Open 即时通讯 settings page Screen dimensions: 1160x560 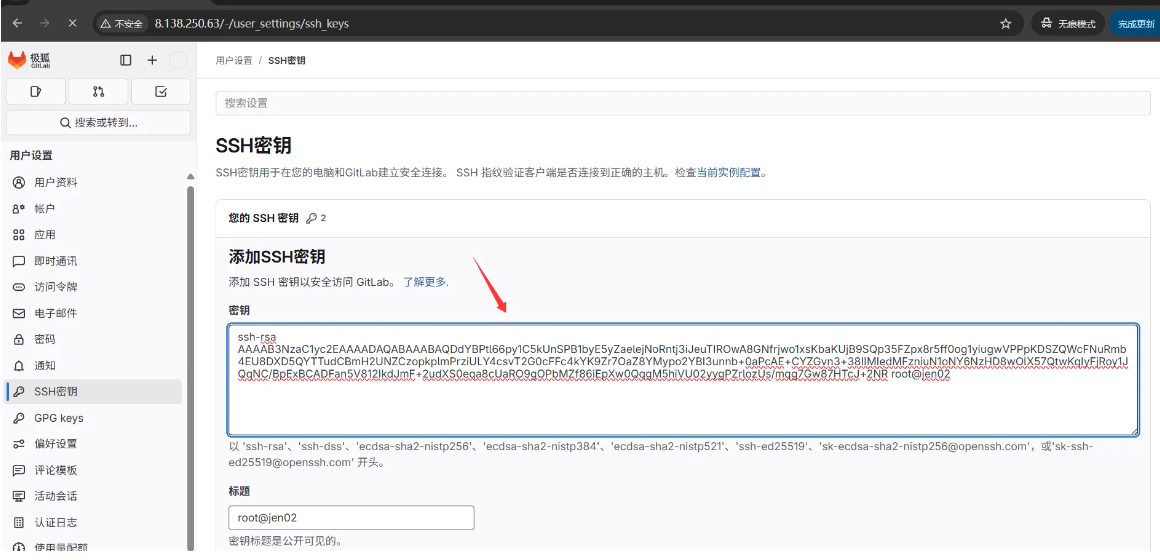pos(93,261)
